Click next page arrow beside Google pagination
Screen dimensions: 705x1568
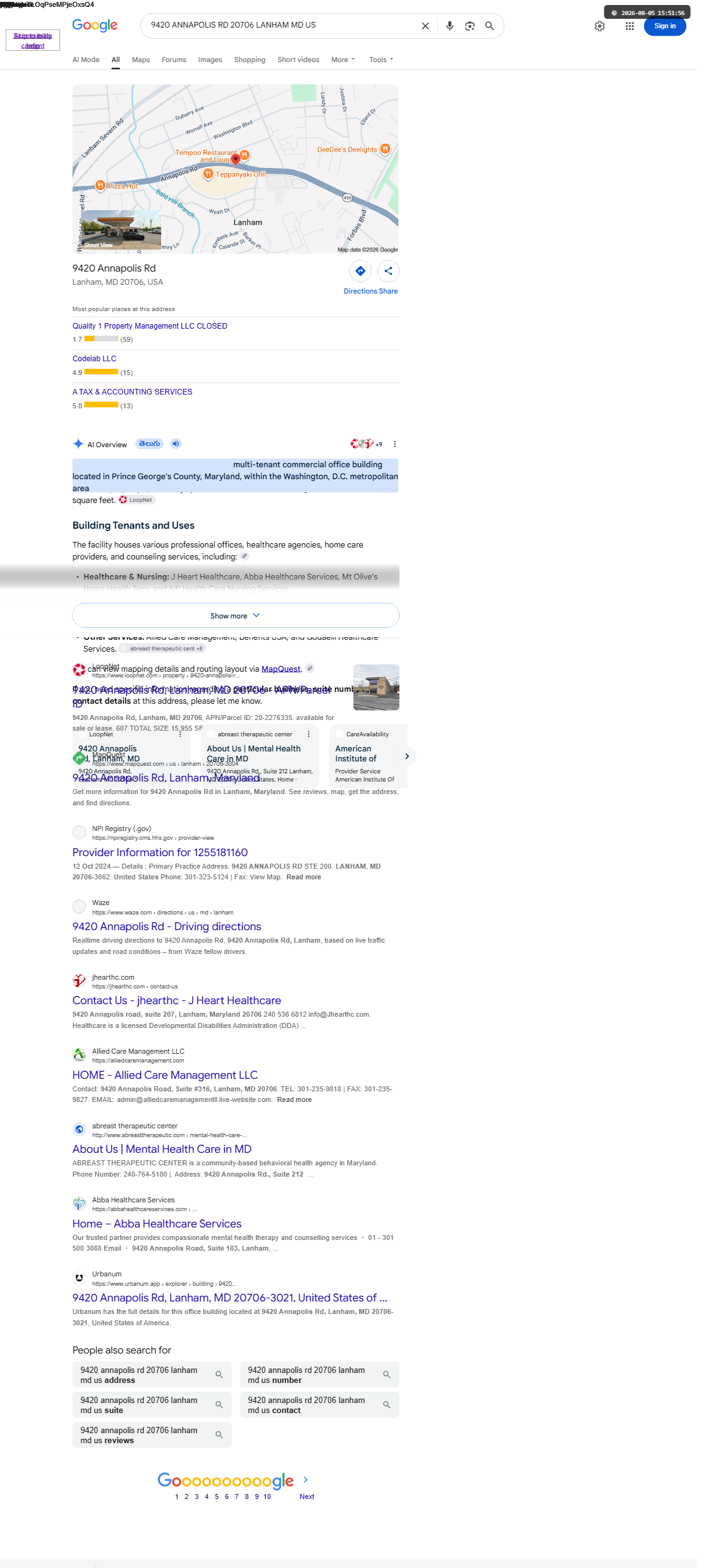coord(305,1480)
